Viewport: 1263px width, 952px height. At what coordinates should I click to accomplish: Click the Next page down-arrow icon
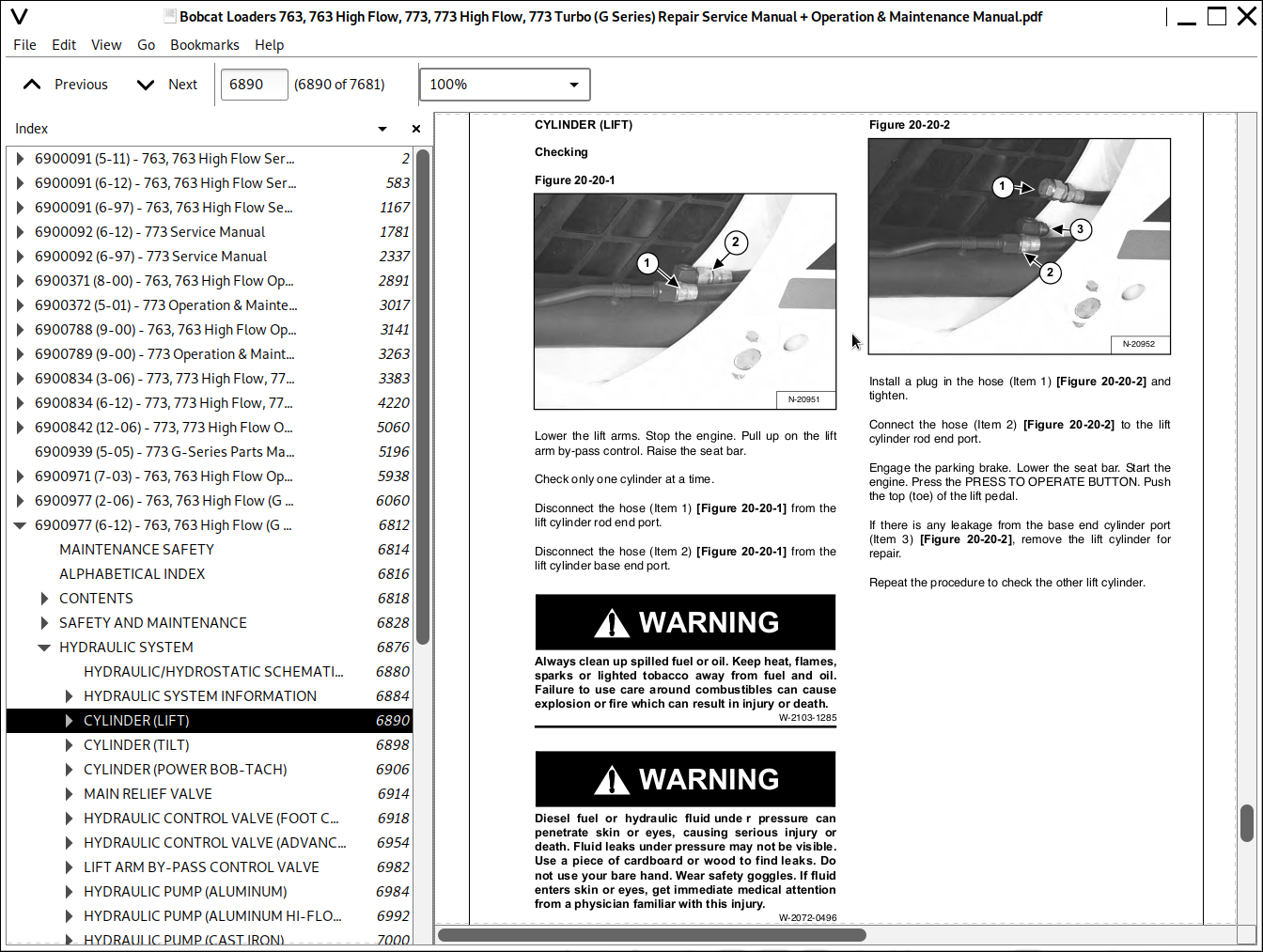[146, 85]
